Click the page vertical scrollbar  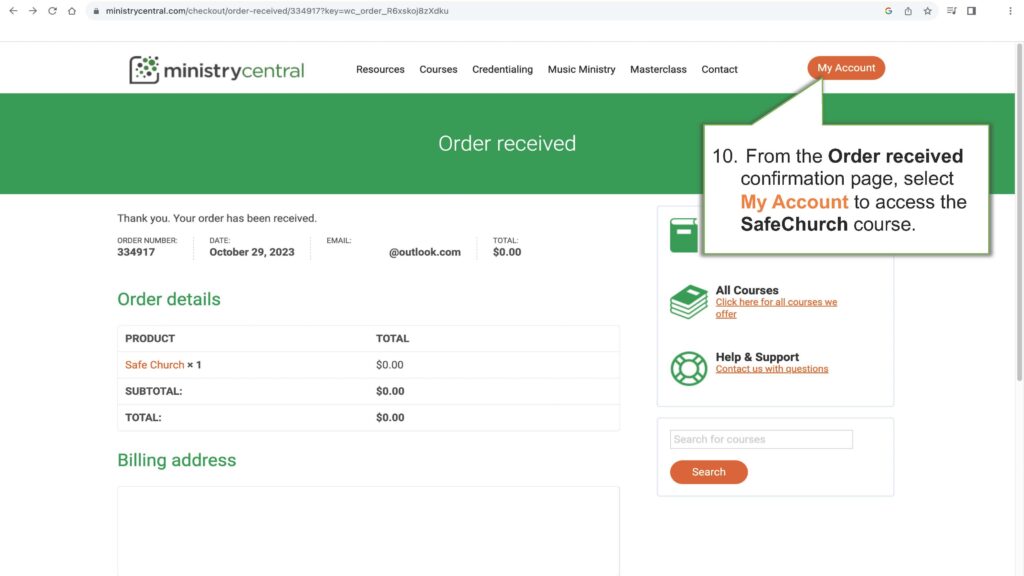point(1019,212)
